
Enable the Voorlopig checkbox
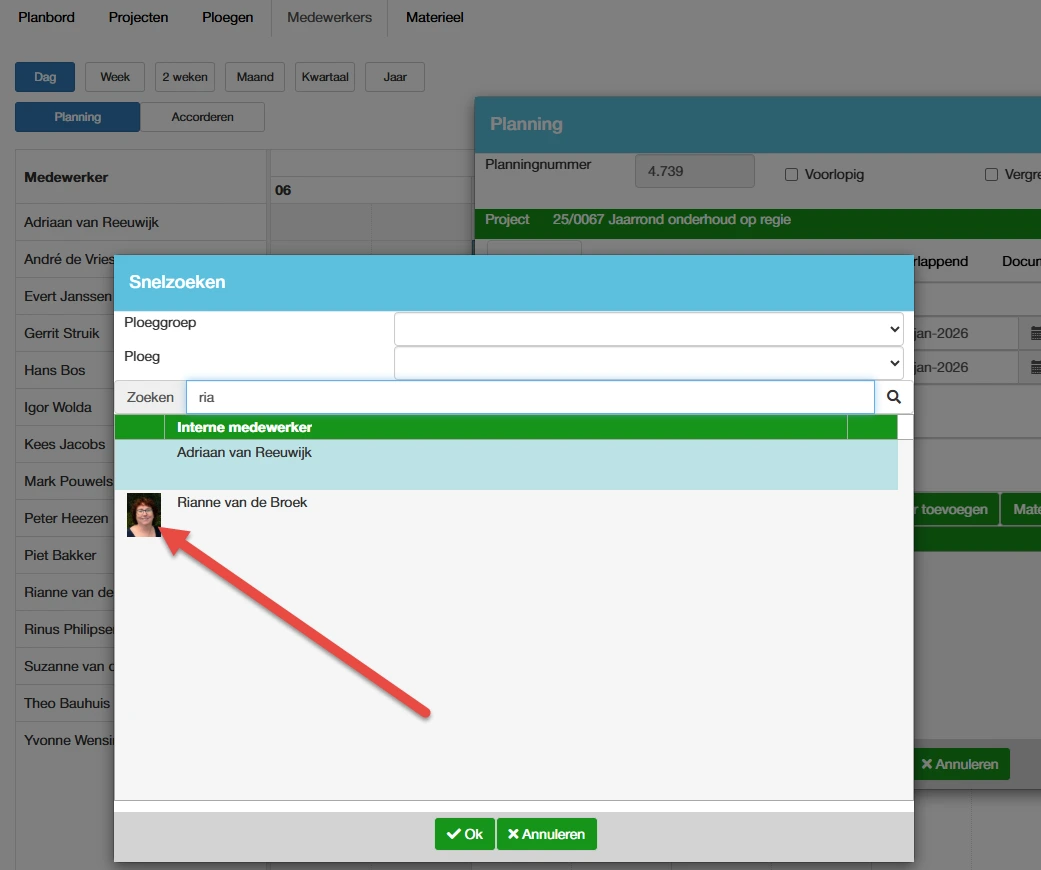(x=791, y=174)
